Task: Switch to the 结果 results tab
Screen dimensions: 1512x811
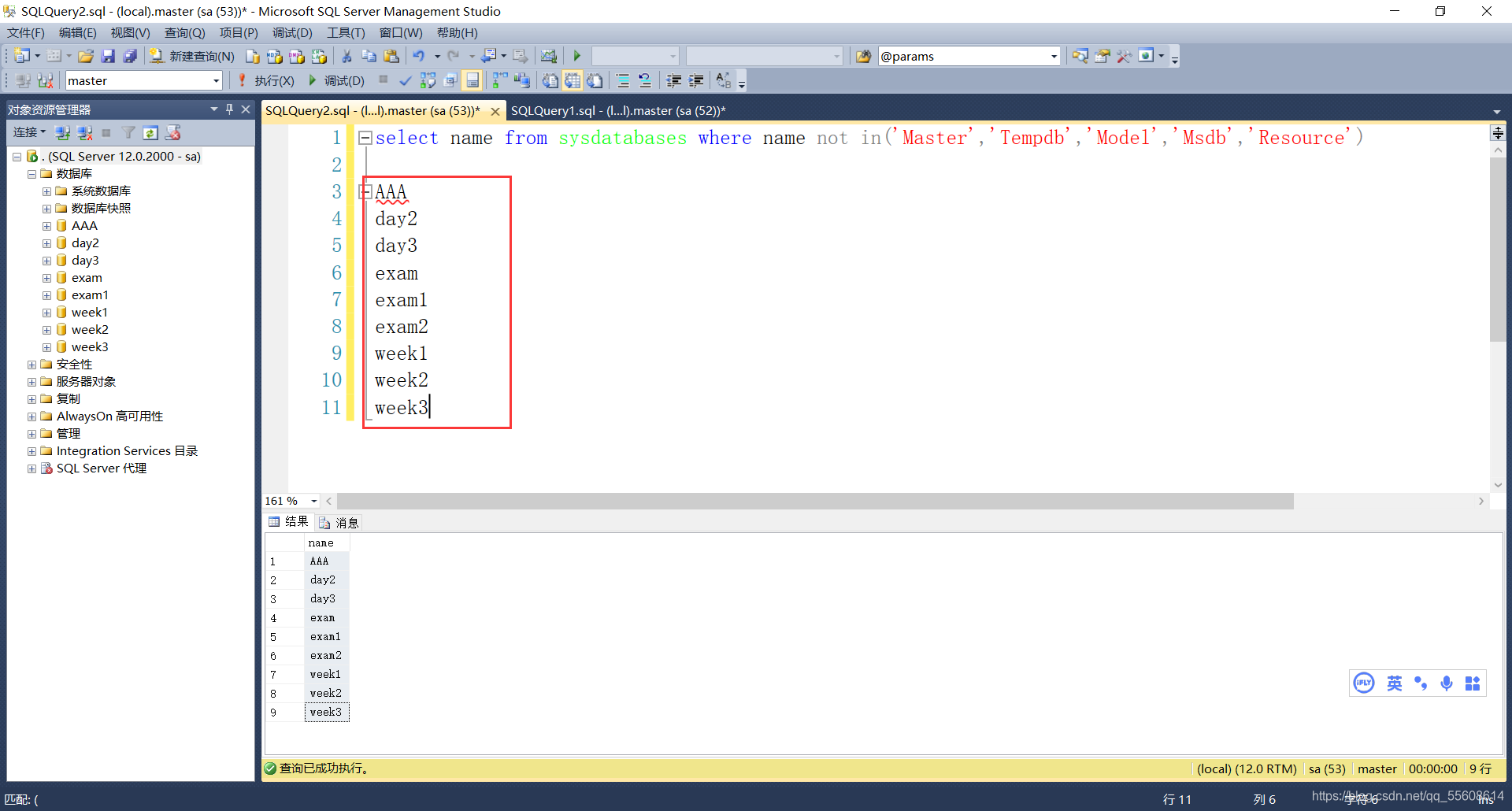Action: pos(288,522)
